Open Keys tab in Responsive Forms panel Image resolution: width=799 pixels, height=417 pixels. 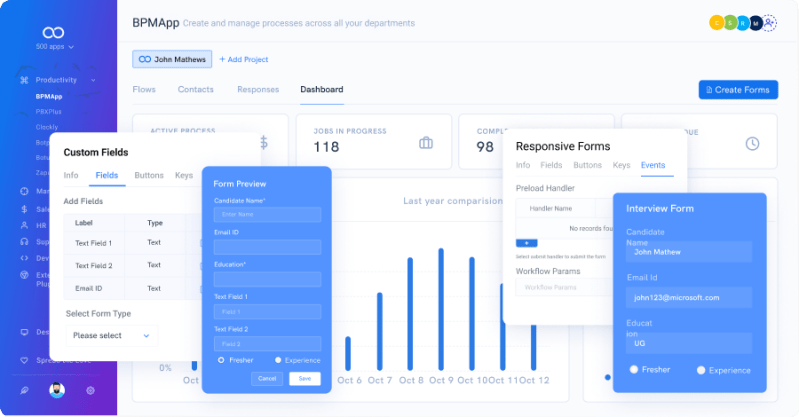pyautogui.click(x=621, y=165)
